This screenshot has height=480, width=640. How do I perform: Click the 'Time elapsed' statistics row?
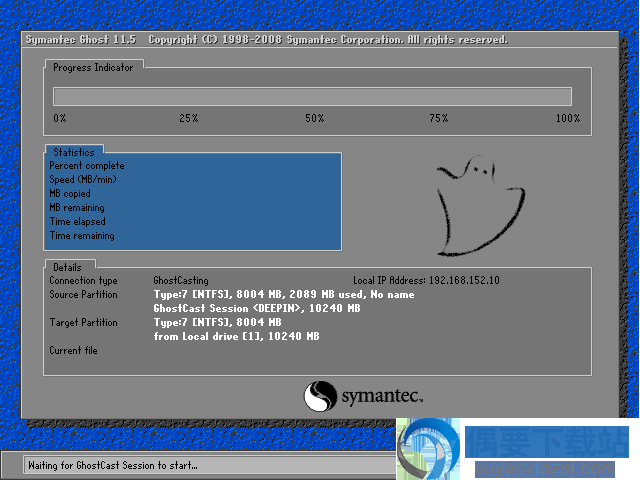(x=78, y=222)
